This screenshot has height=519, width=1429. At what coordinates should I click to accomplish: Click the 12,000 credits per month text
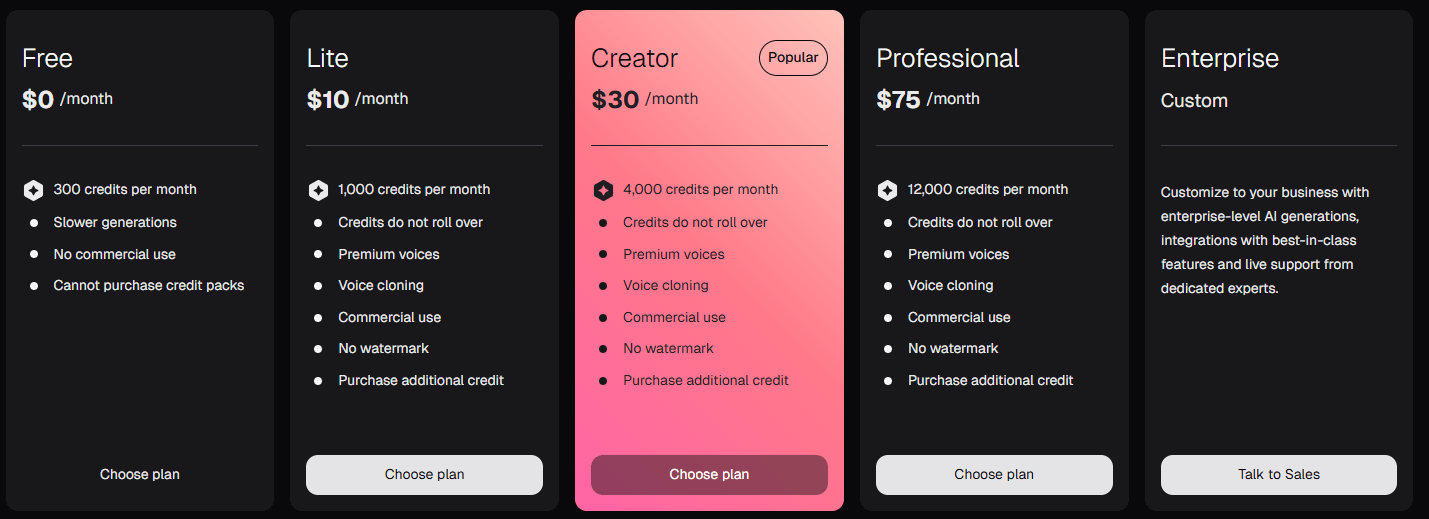987,189
